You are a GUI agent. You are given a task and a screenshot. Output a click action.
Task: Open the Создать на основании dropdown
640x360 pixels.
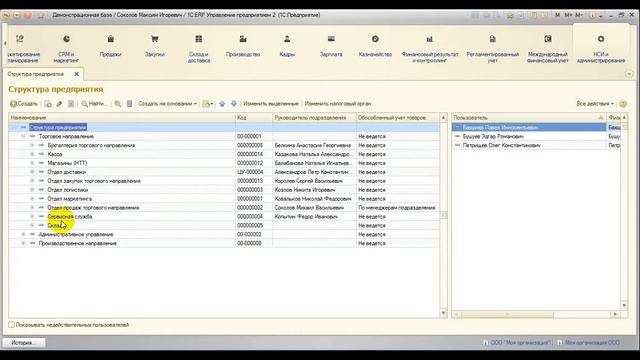(x=167, y=104)
